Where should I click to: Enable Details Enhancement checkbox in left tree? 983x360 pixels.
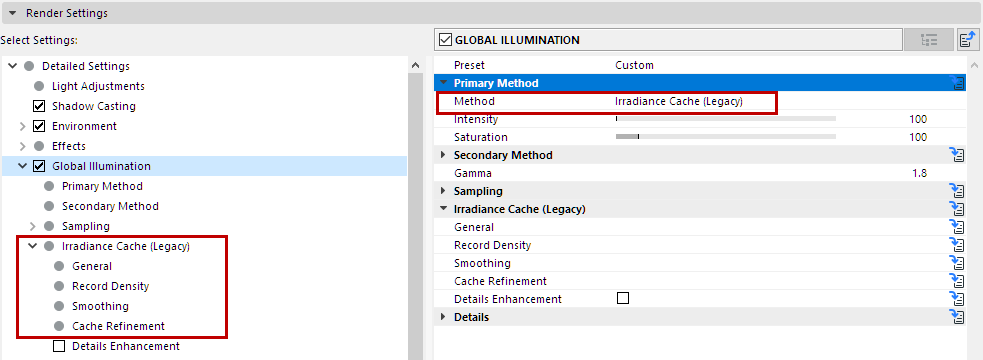tap(59, 346)
